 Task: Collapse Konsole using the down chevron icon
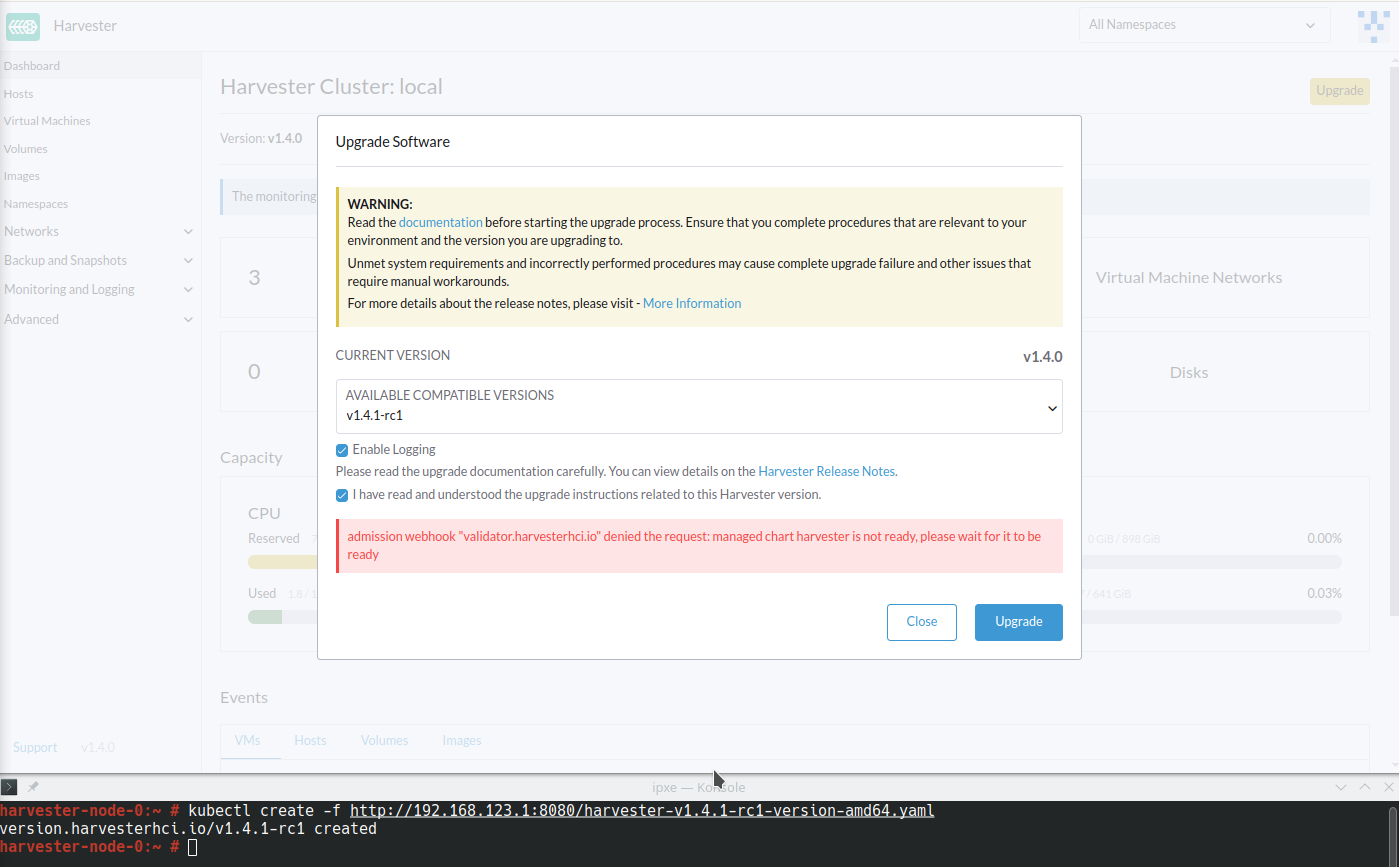(1341, 787)
